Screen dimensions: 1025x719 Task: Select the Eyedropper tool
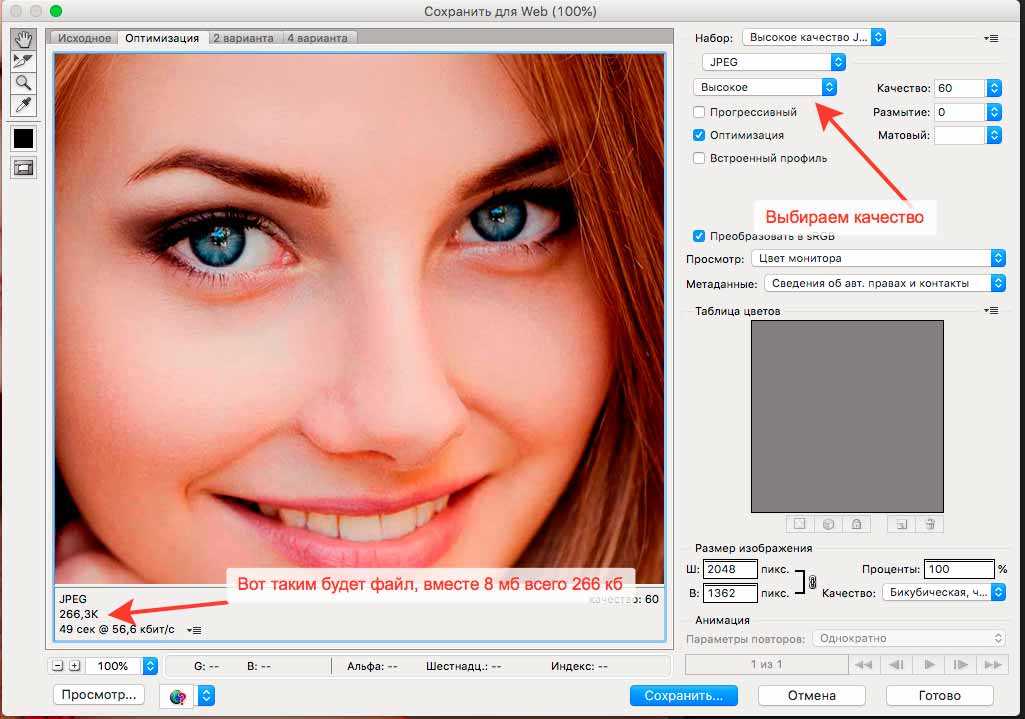23,105
